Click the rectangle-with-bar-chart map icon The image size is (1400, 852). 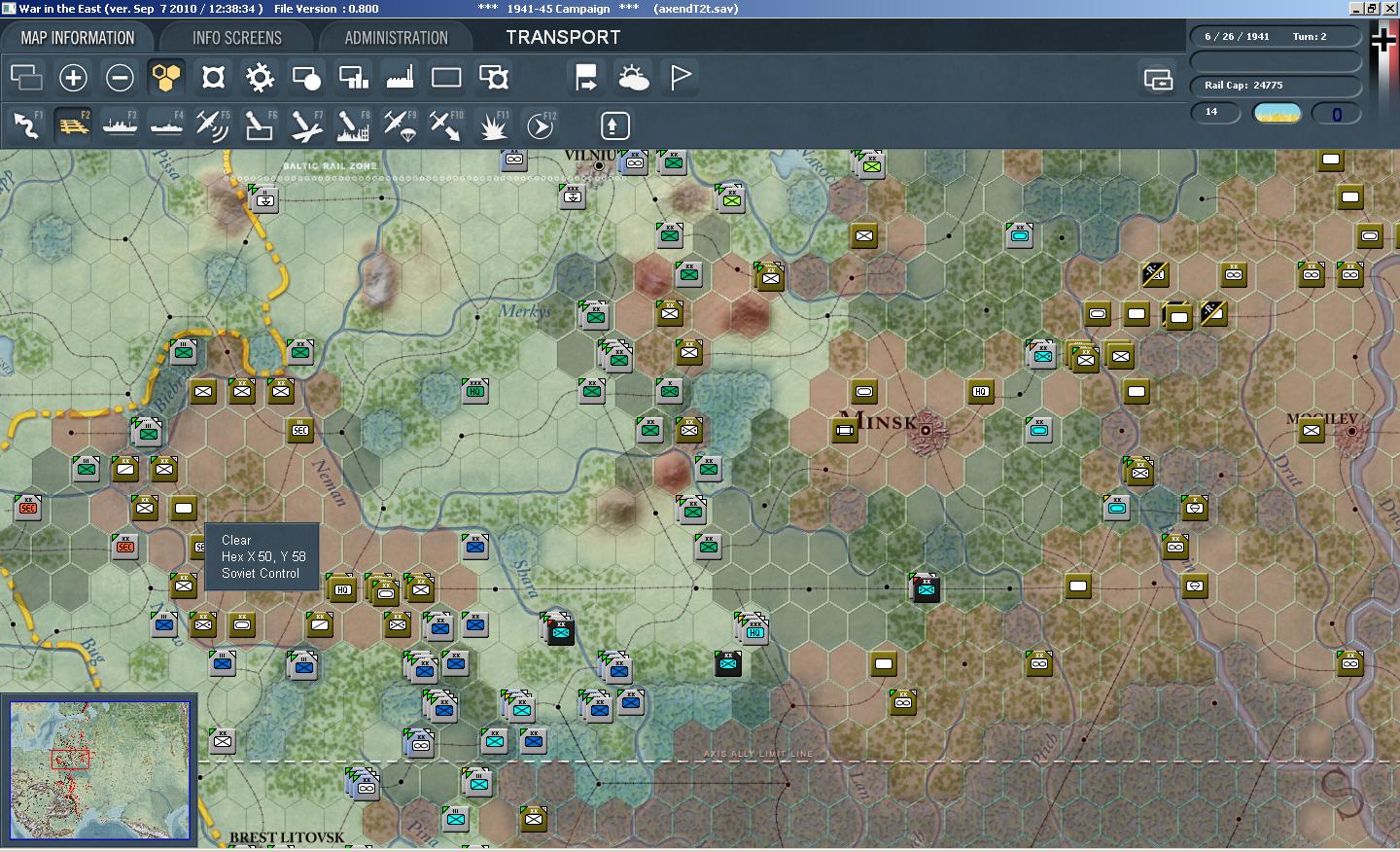click(x=353, y=78)
